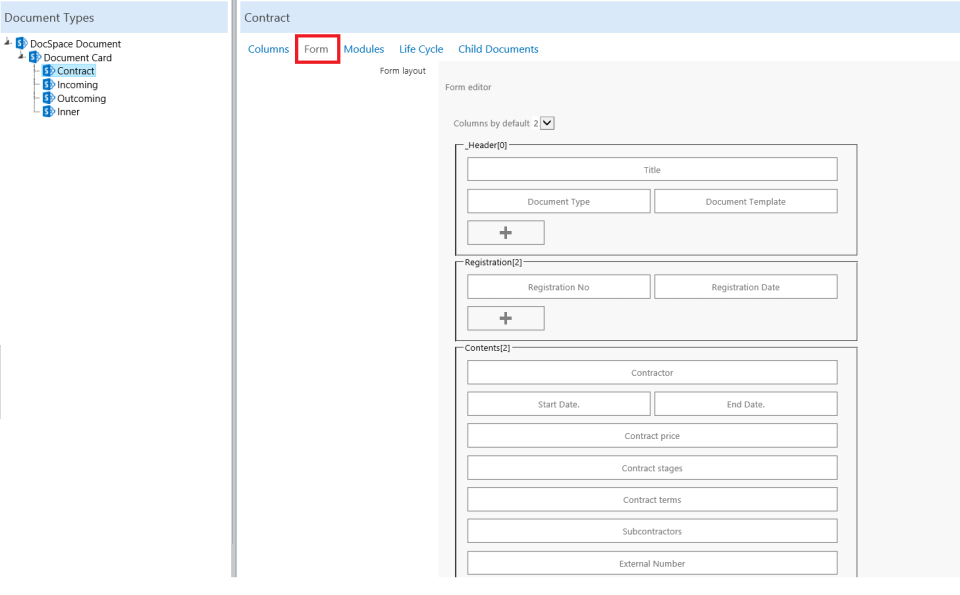Go to the Life Cycle tab

(x=421, y=49)
